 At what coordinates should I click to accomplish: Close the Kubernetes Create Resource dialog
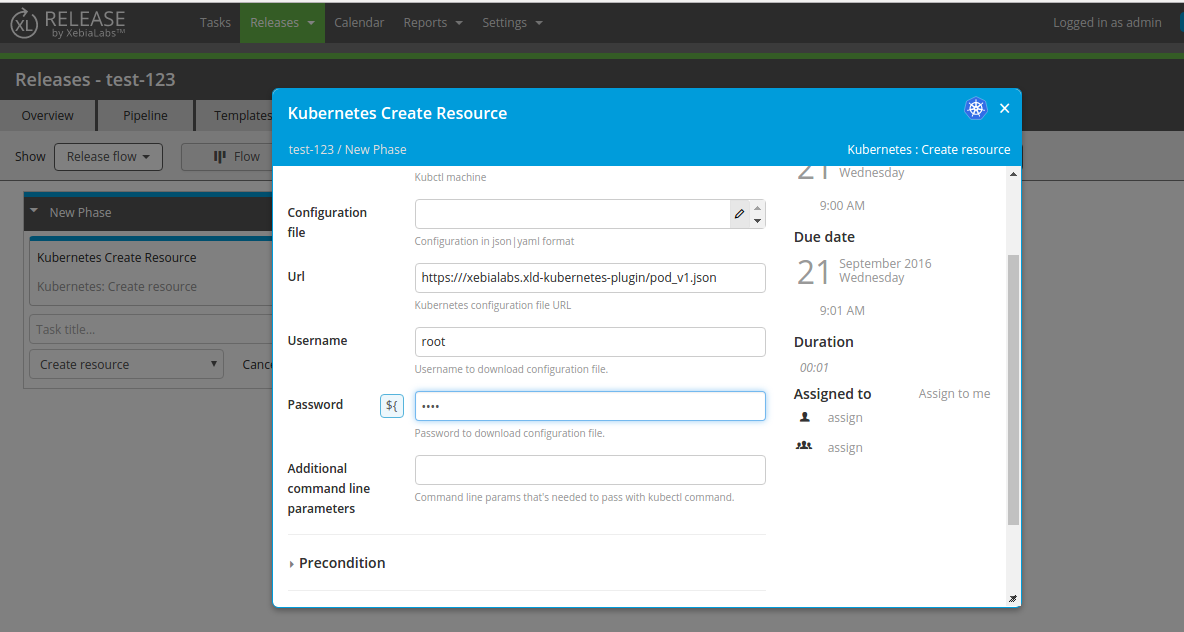pos(1004,109)
